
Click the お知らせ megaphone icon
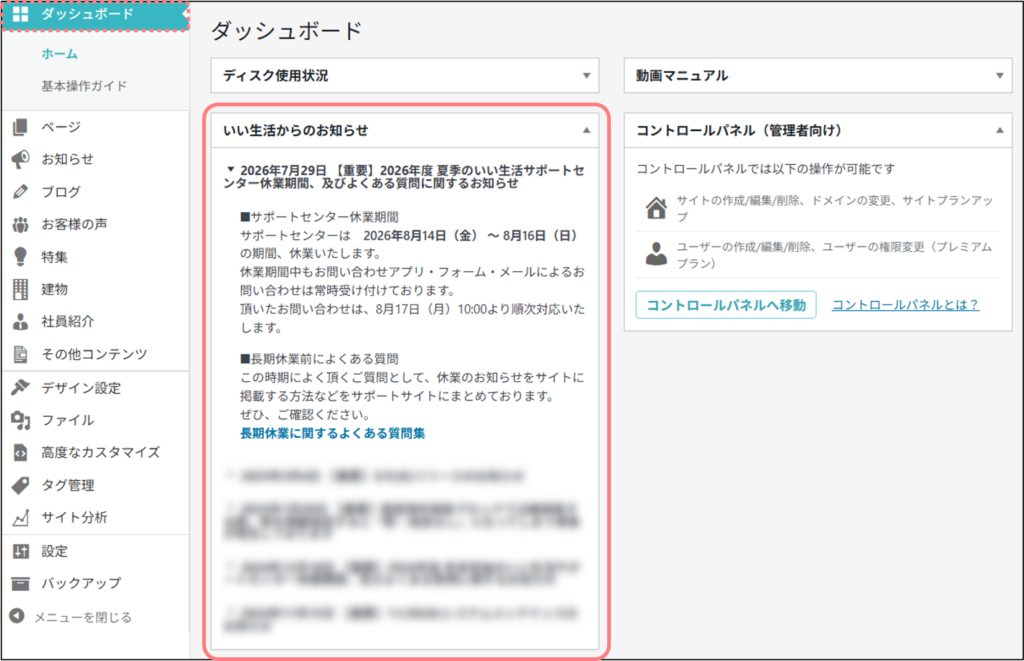[x=20, y=159]
